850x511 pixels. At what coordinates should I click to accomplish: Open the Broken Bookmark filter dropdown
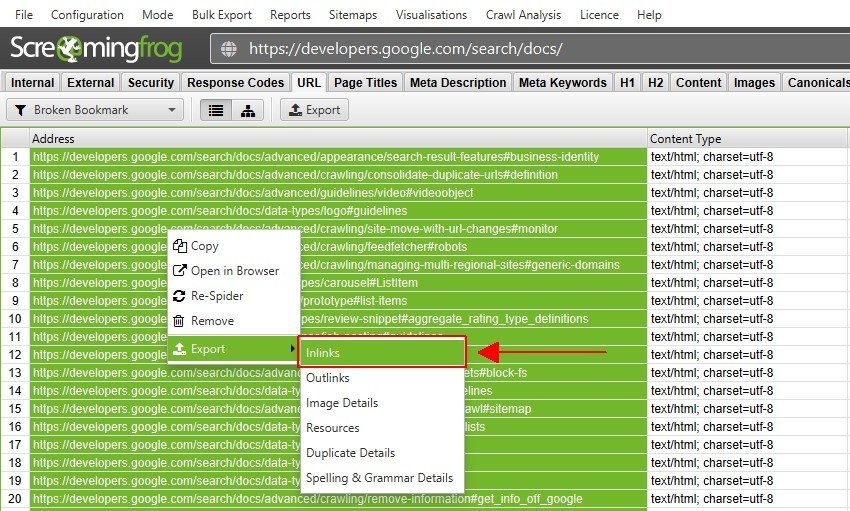coord(95,110)
